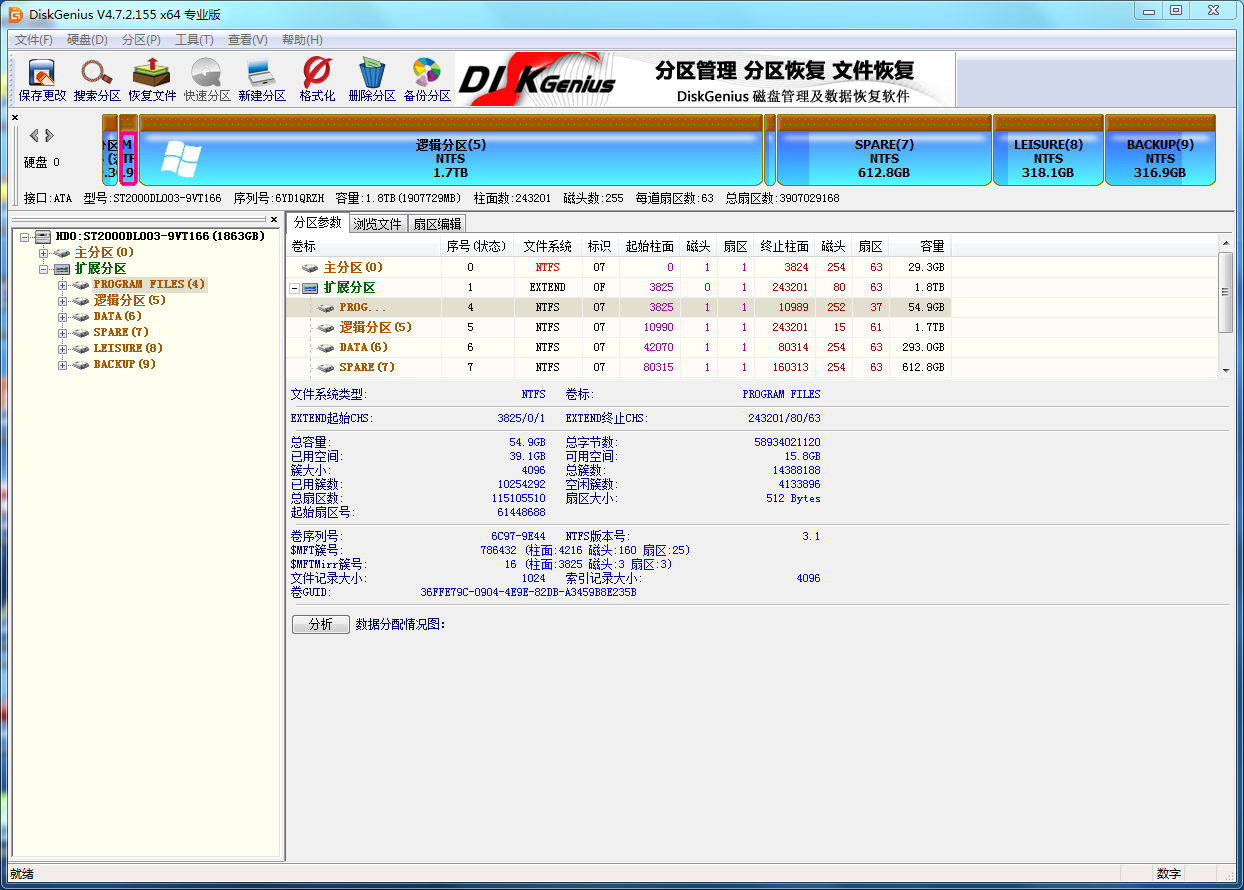Expand the LEISURE(8) tree node
This screenshot has height=890, width=1244.
tap(62, 348)
